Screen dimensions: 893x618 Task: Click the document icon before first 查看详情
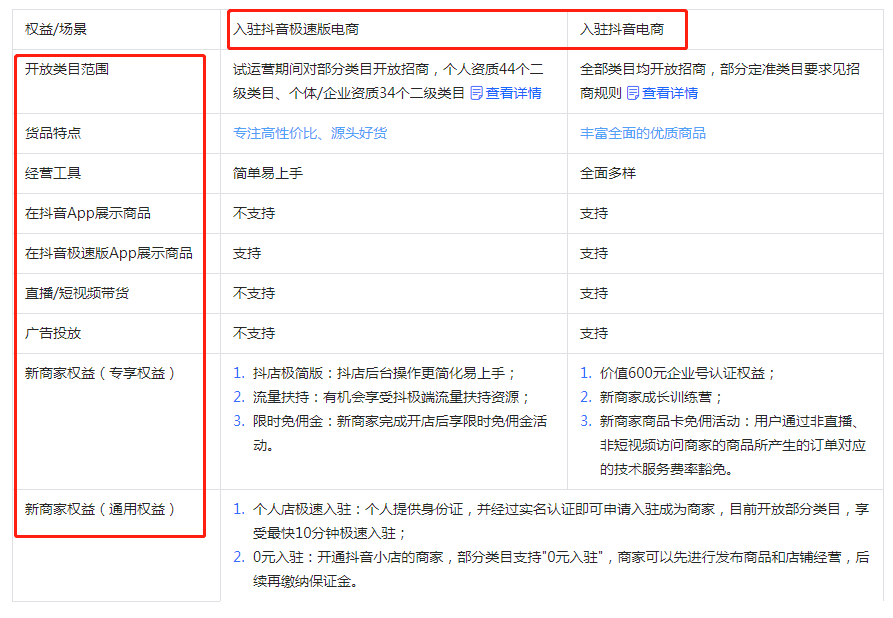pyautogui.click(x=478, y=92)
